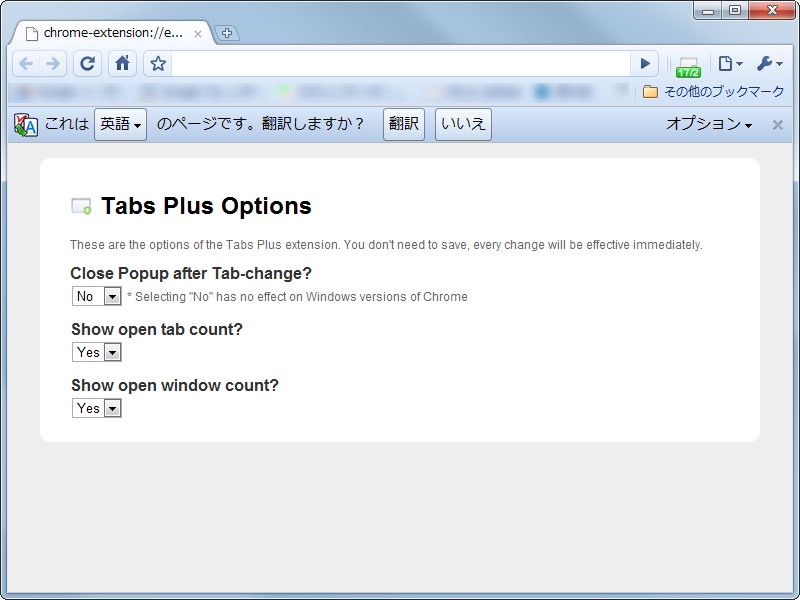
Task: Open the Show open tab count dropdown
Action: coord(96,352)
